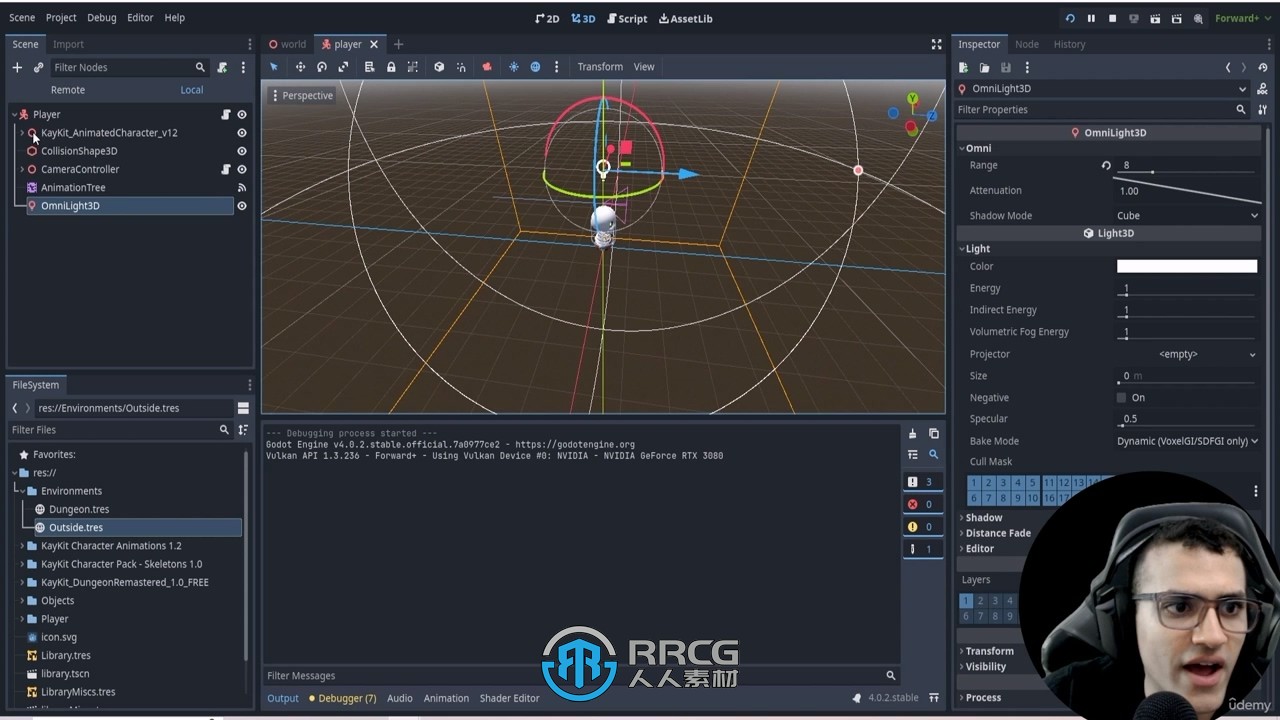Viewport: 1280px width, 720px height.
Task: Reset Range value with the revert arrow
Action: point(1106,166)
